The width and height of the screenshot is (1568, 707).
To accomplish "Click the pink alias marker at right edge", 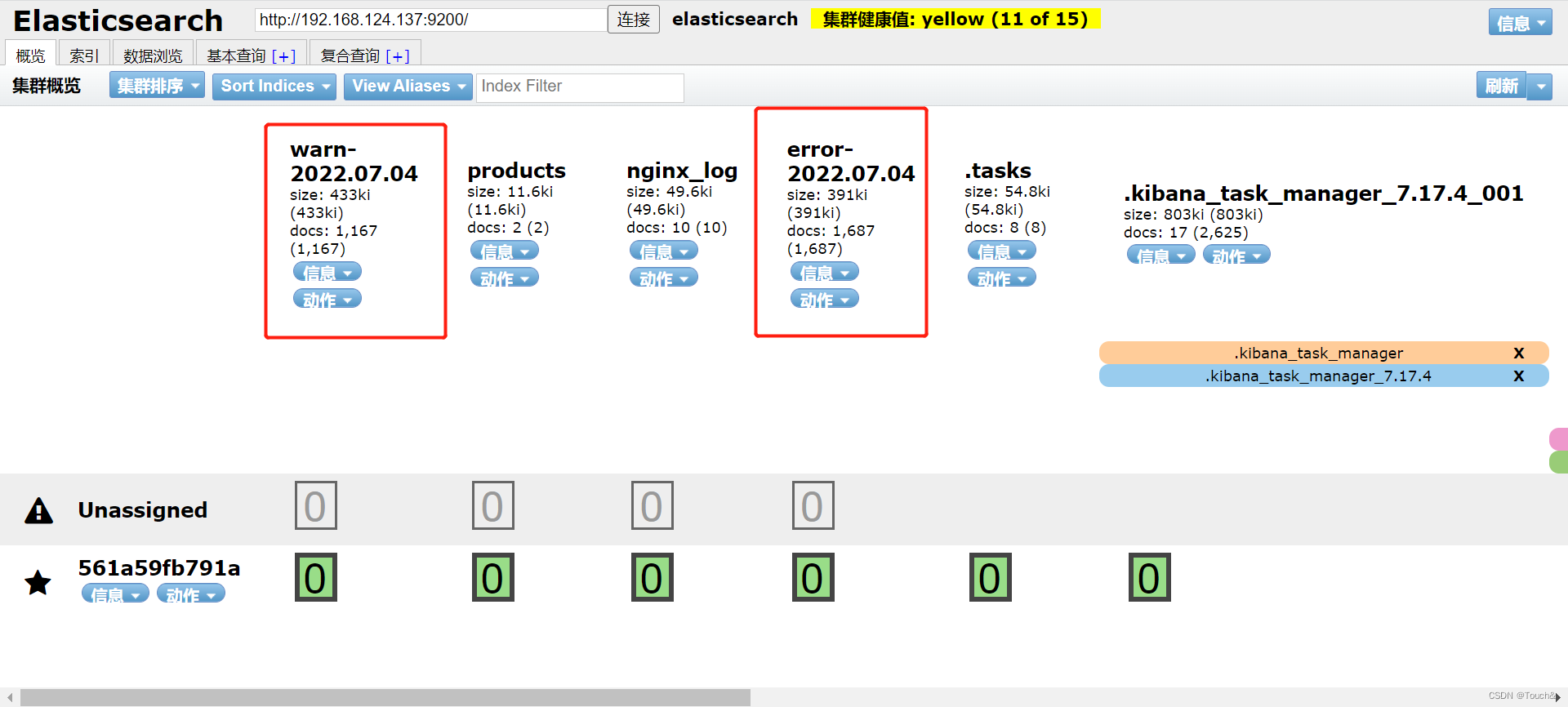I will tap(1559, 438).
